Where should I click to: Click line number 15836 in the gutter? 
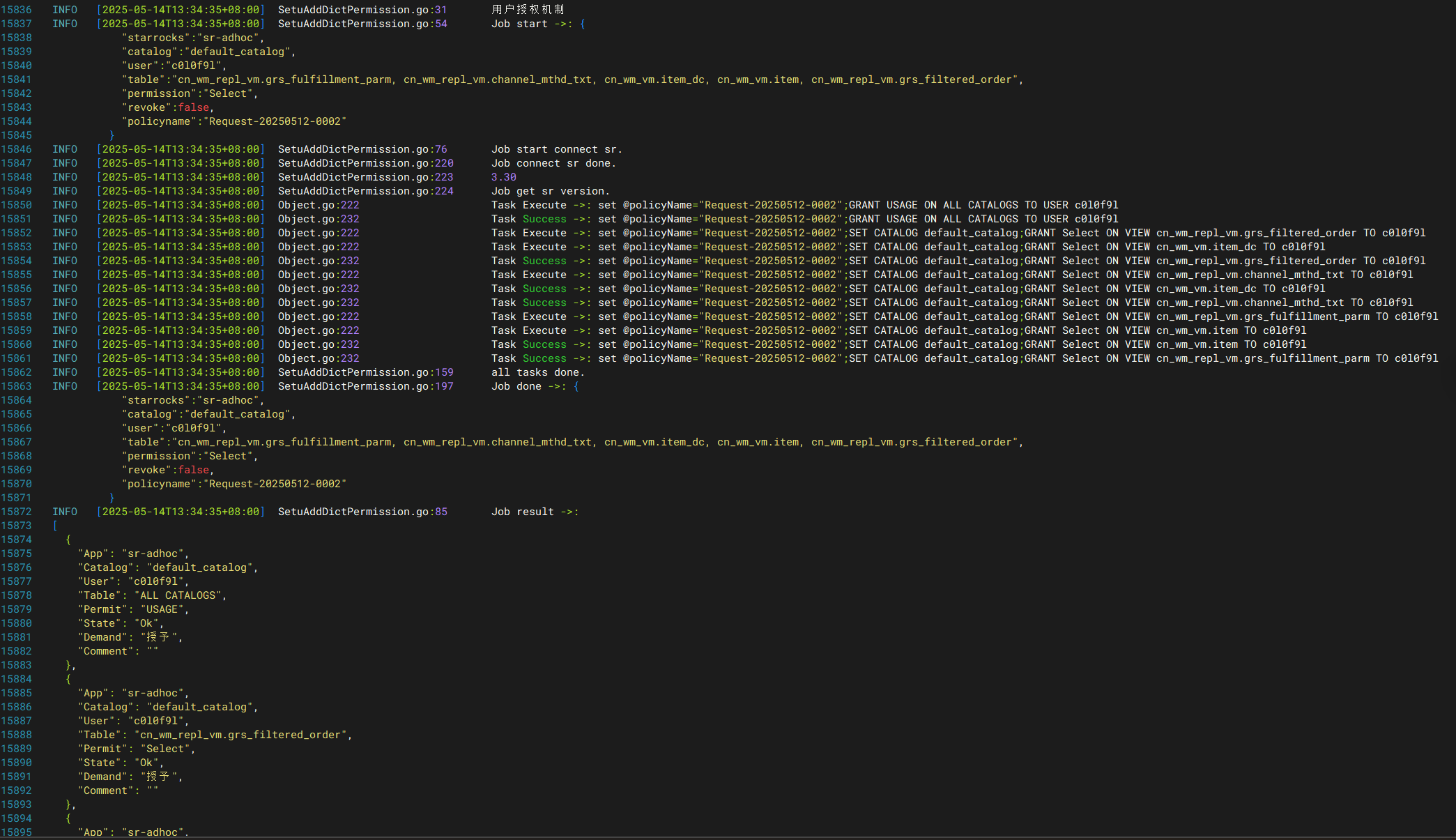[16, 10]
